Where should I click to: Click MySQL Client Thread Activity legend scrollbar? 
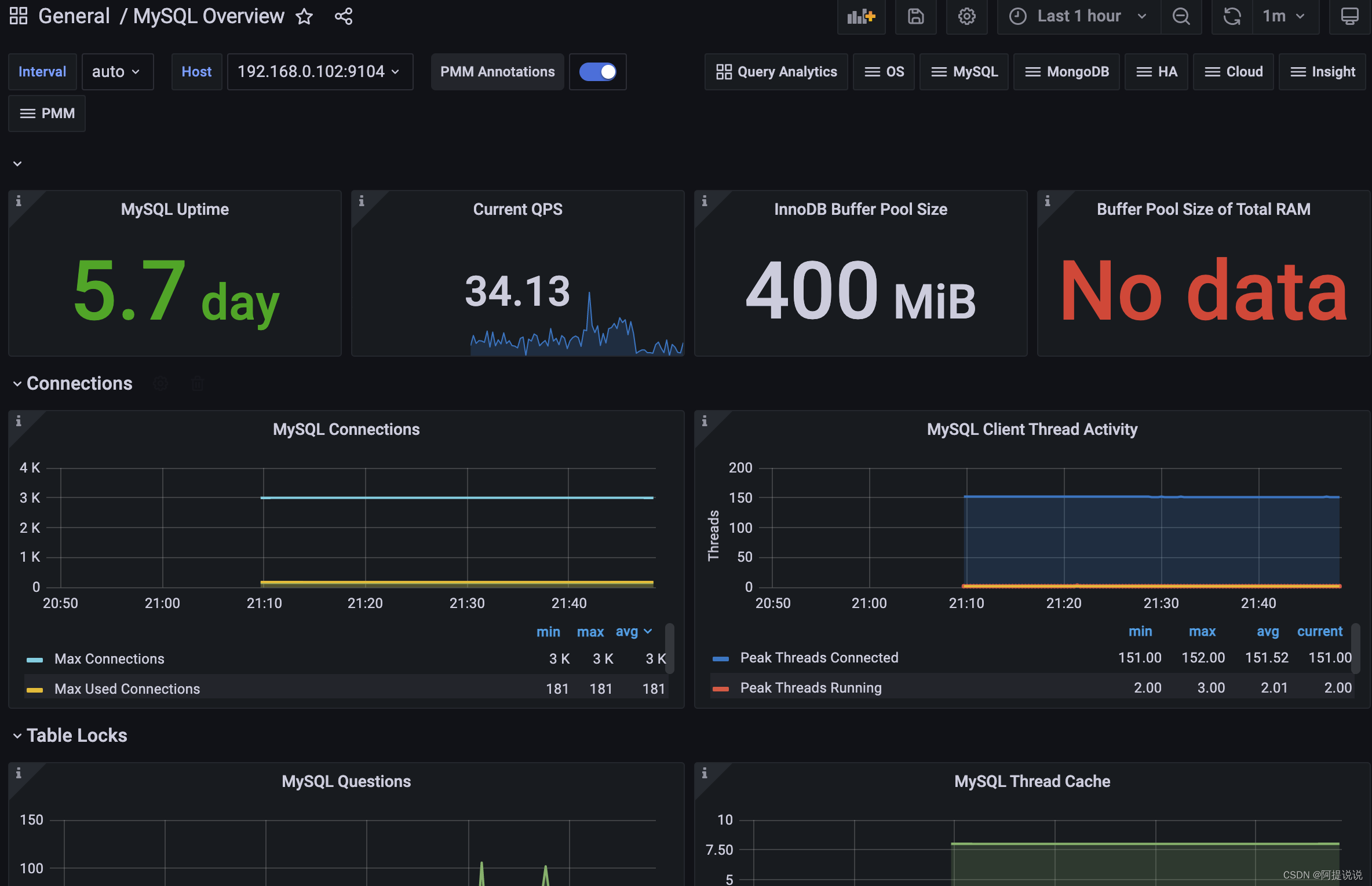tap(1355, 649)
